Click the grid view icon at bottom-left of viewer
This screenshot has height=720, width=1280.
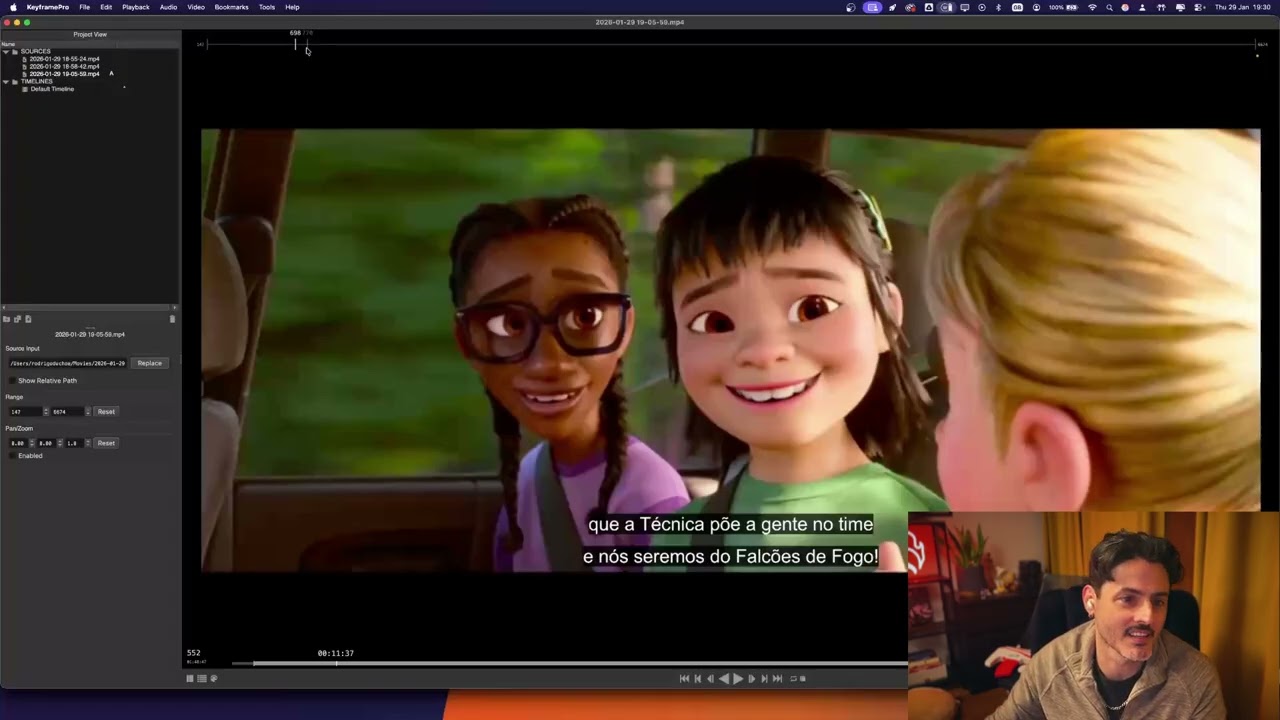190,678
